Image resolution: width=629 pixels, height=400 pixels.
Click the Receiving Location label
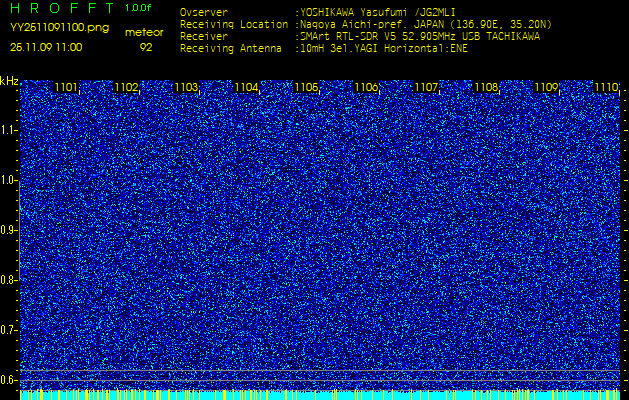pos(234,24)
